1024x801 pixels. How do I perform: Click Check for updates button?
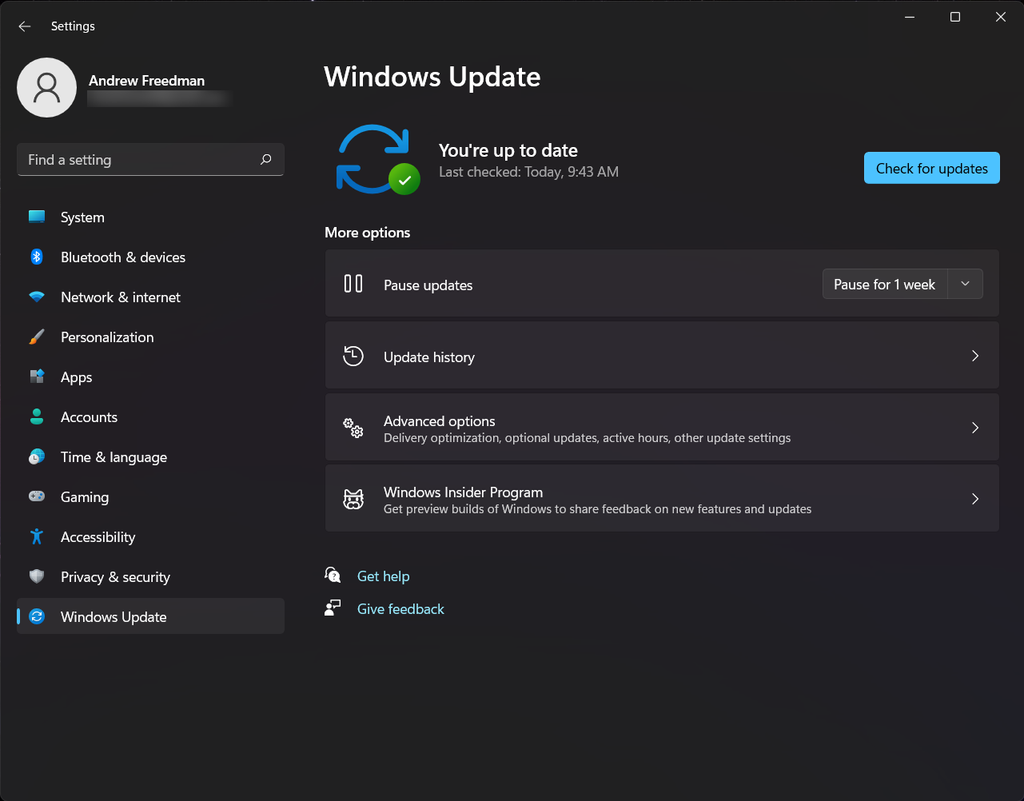tap(931, 168)
